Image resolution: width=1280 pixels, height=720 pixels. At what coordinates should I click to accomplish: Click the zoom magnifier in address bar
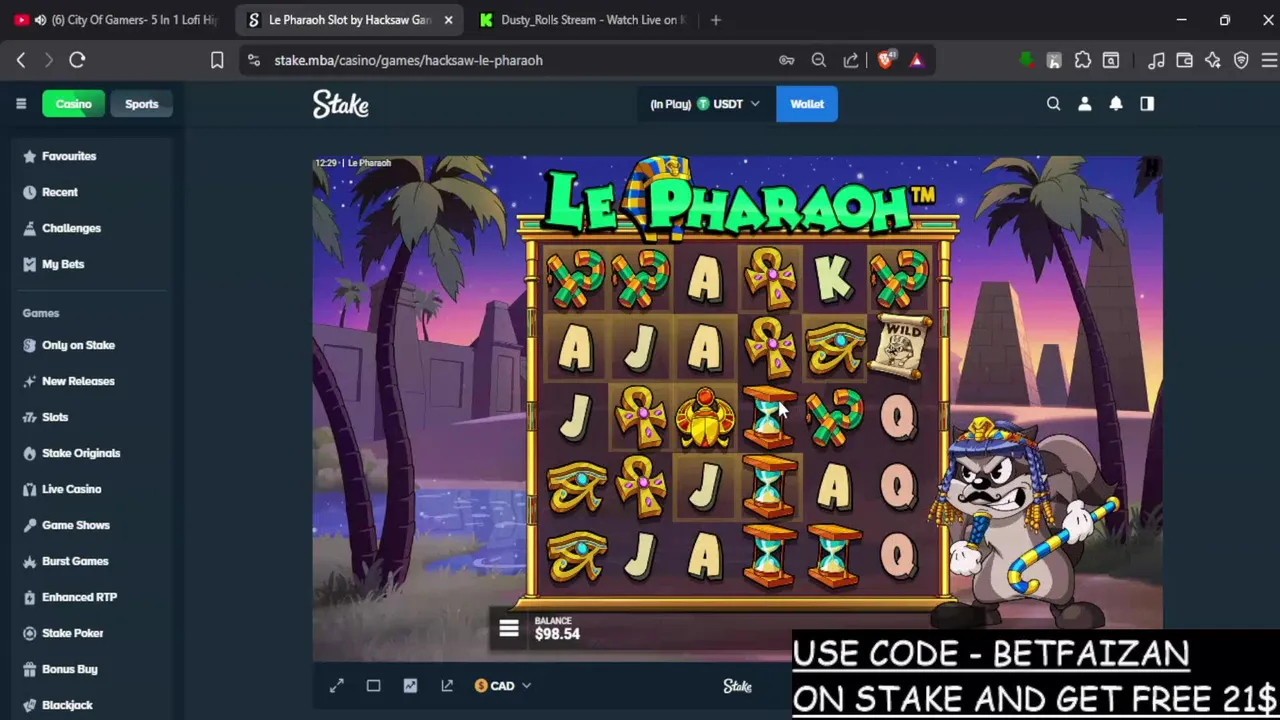[819, 60]
